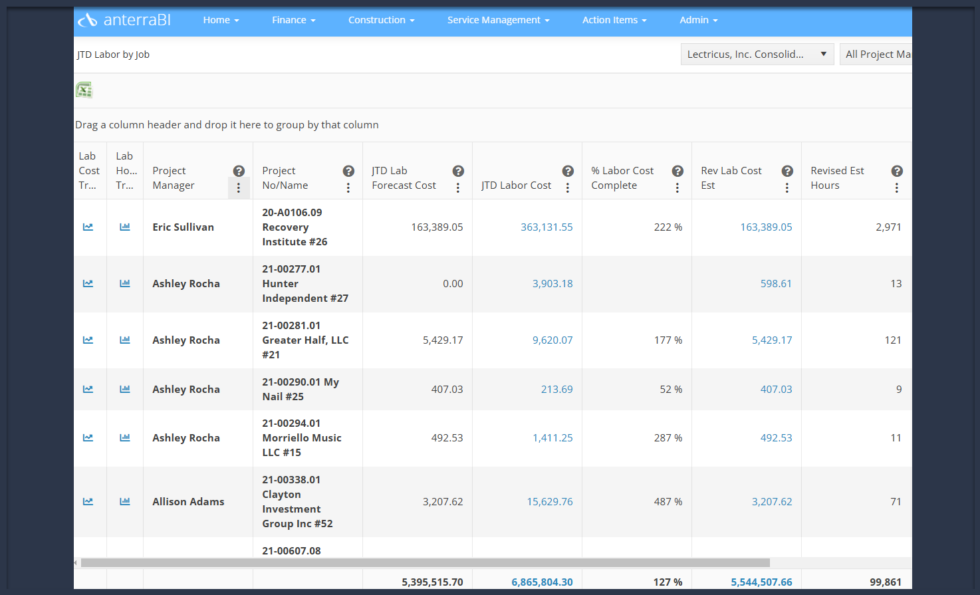This screenshot has width=980, height=595.
Task: Open the Construction menu
Action: [x=381, y=19]
